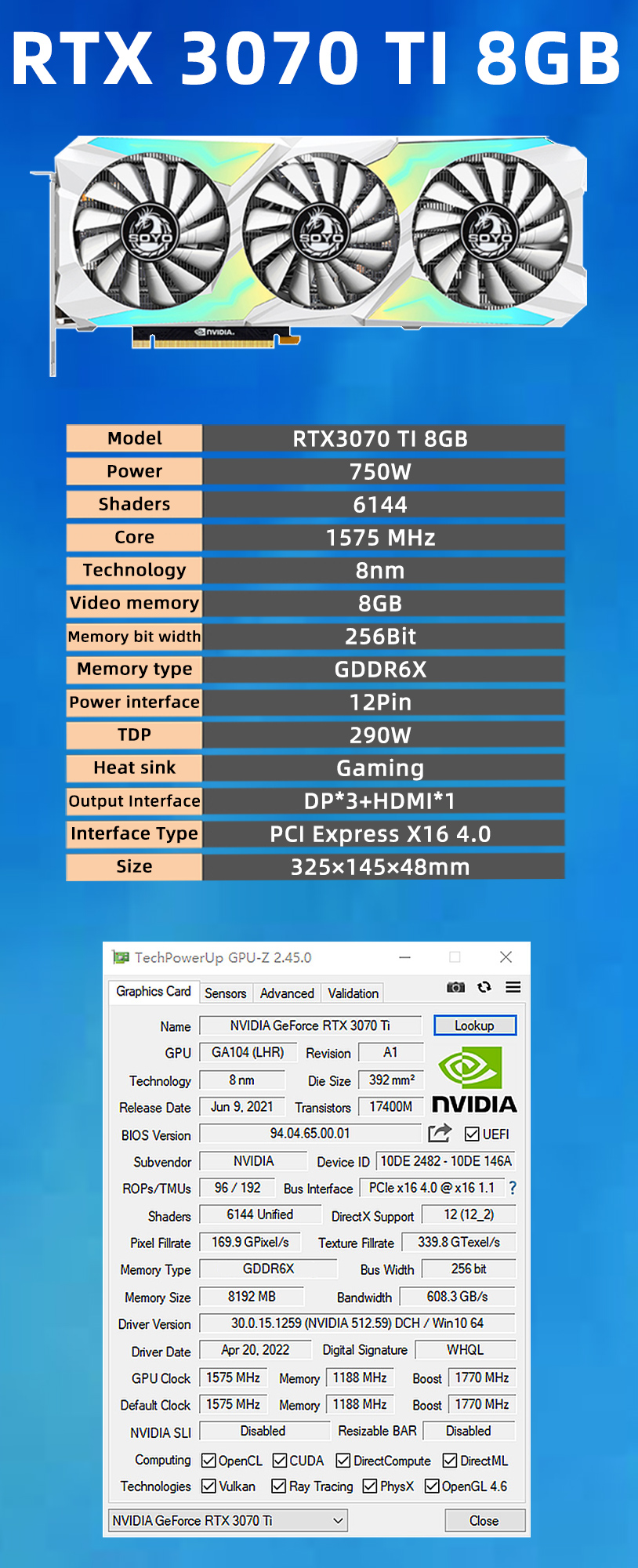The width and height of the screenshot is (638, 1568).
Task: Click the Lookup button
Action: (x=474, y=1025)
